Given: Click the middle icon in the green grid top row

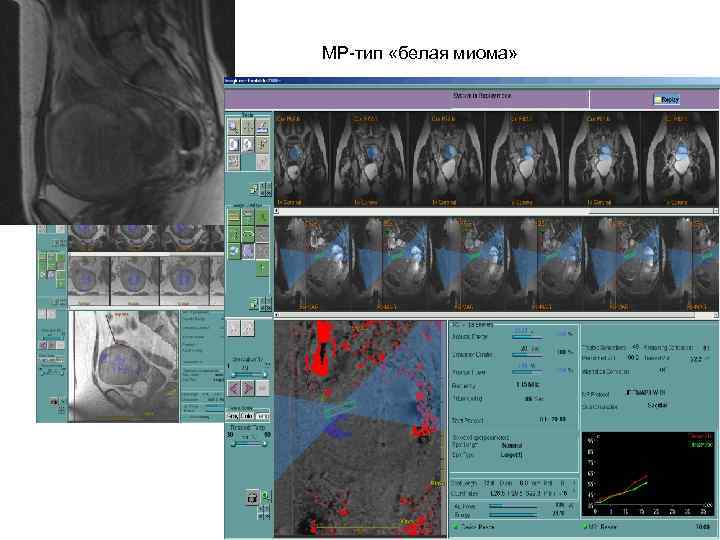Looking at the screenshot, I should [248, 216].
